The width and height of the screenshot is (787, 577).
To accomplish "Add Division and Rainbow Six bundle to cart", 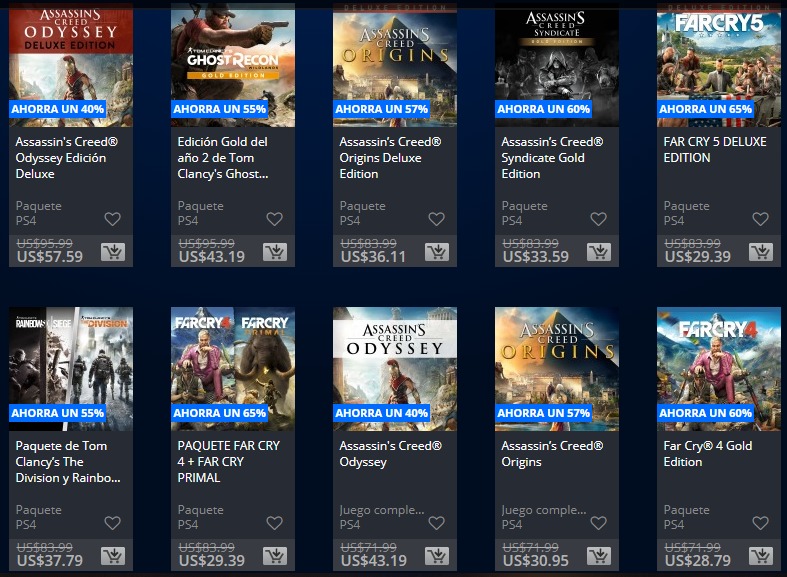I will point(113,556).
